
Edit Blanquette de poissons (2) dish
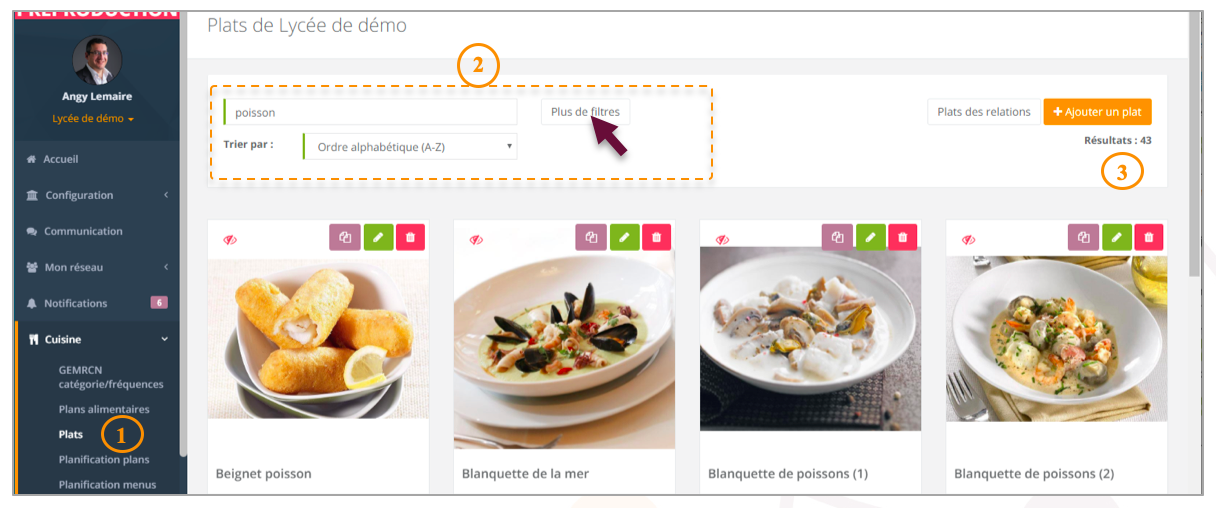1116,237
